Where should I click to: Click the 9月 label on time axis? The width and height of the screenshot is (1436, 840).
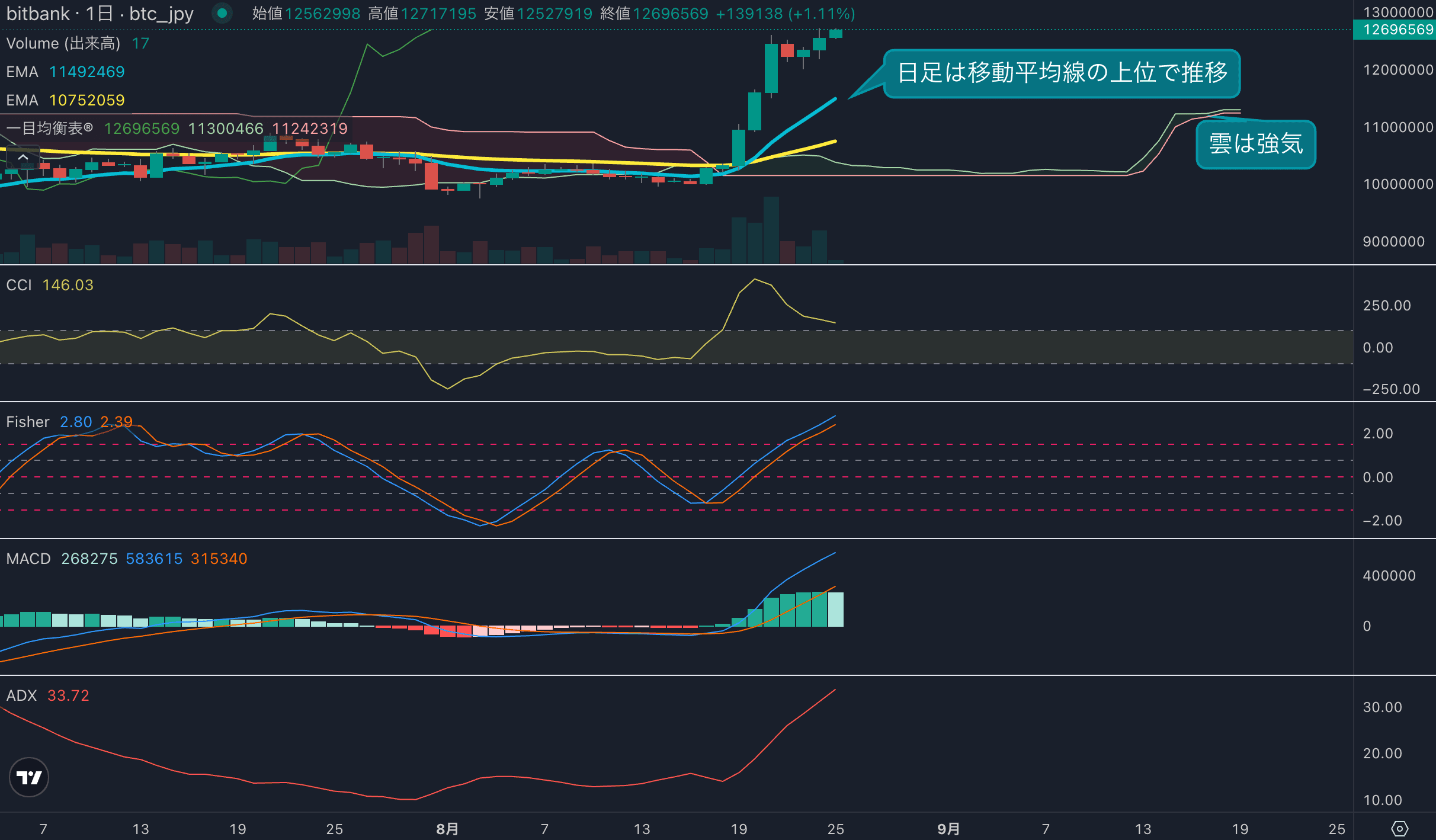pyautogui.click(x=948, y=829)
